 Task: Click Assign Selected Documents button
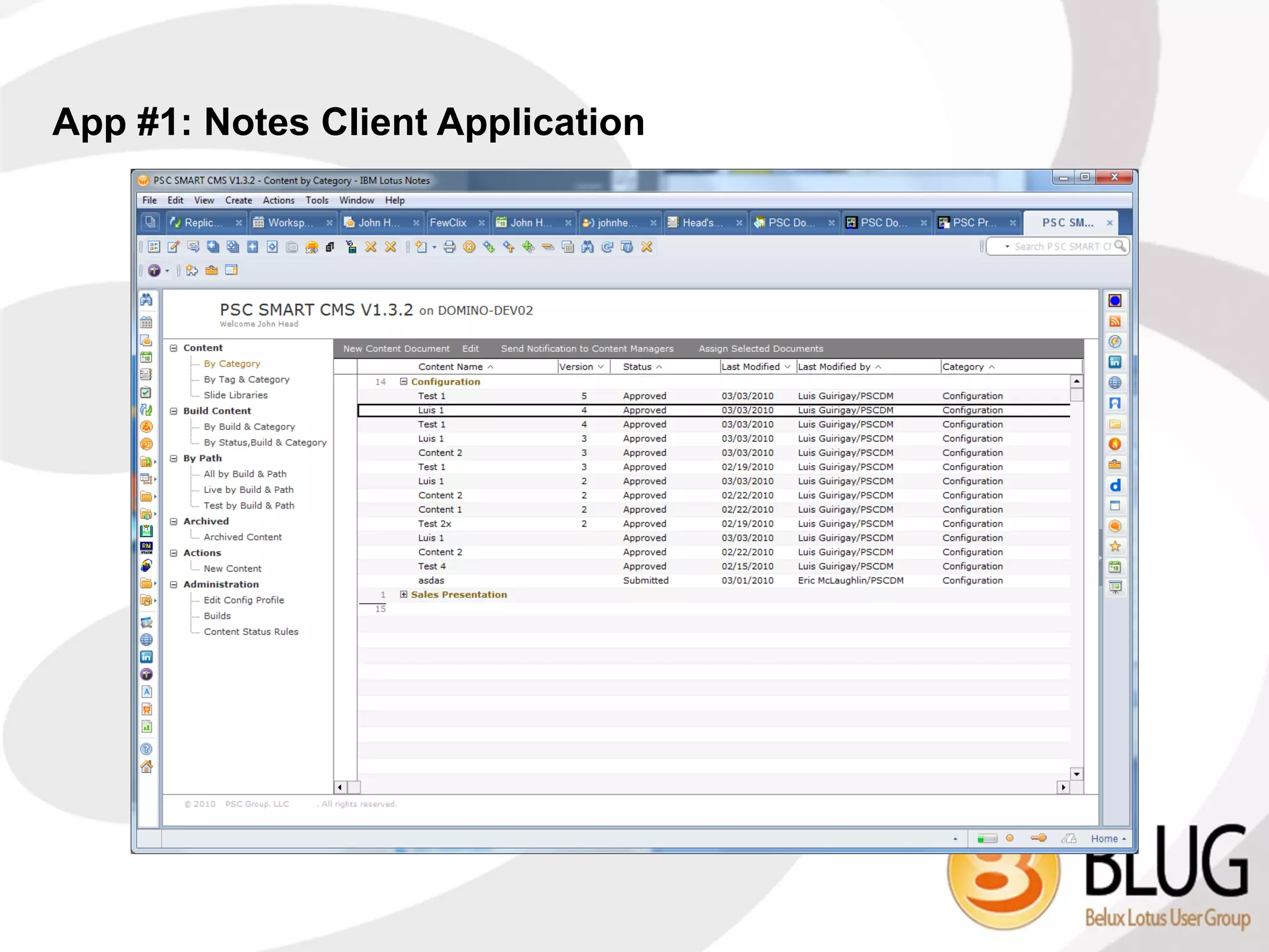coord(761,349)
